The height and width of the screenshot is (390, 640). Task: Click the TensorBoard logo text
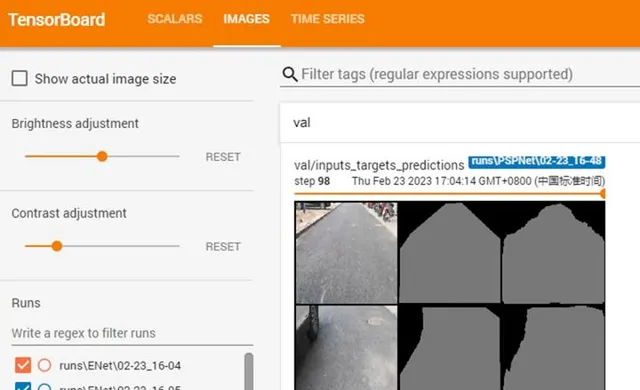point(57,20)
